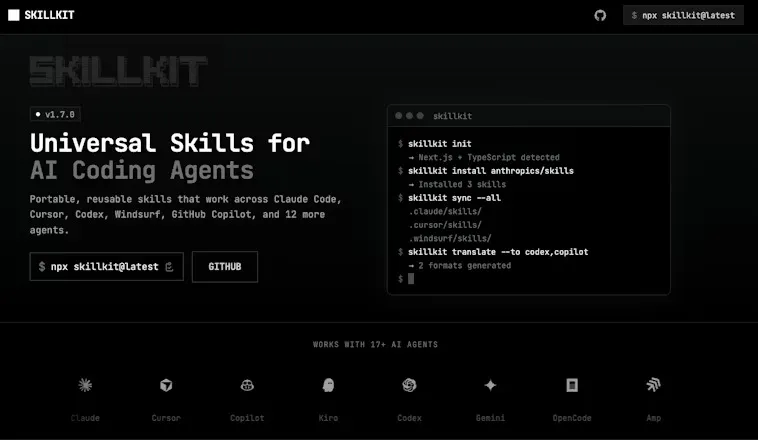Click the third terminal window dot
758x440 pixels.
pos(421,116)
